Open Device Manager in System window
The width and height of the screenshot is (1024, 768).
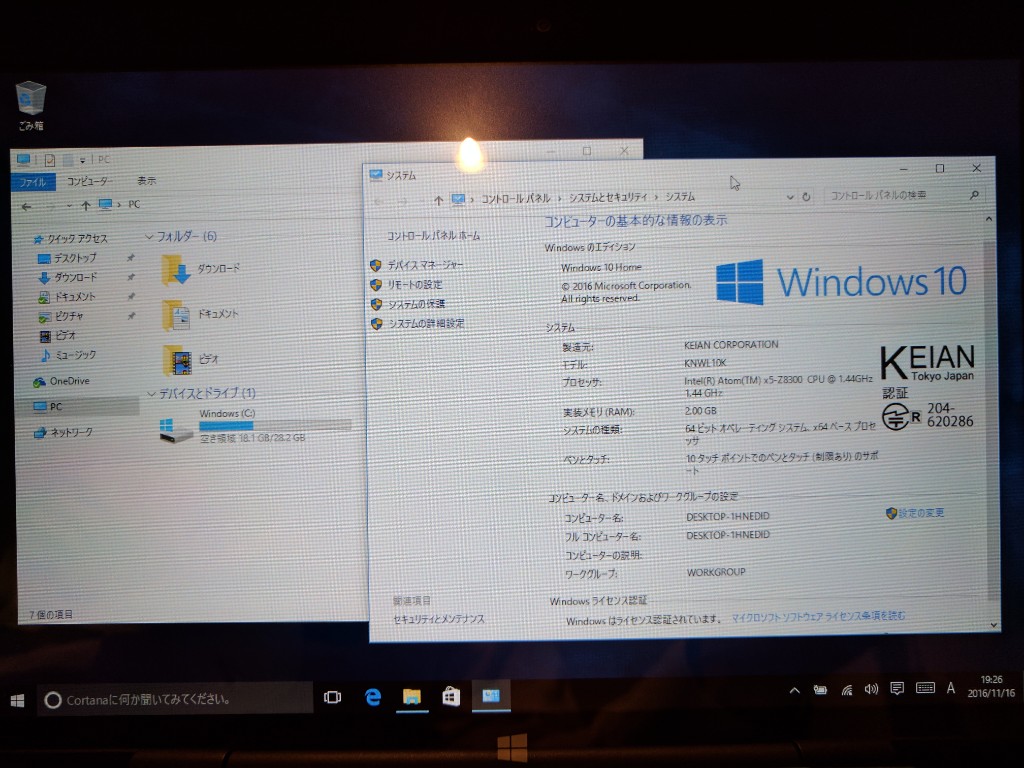(425, 265)
